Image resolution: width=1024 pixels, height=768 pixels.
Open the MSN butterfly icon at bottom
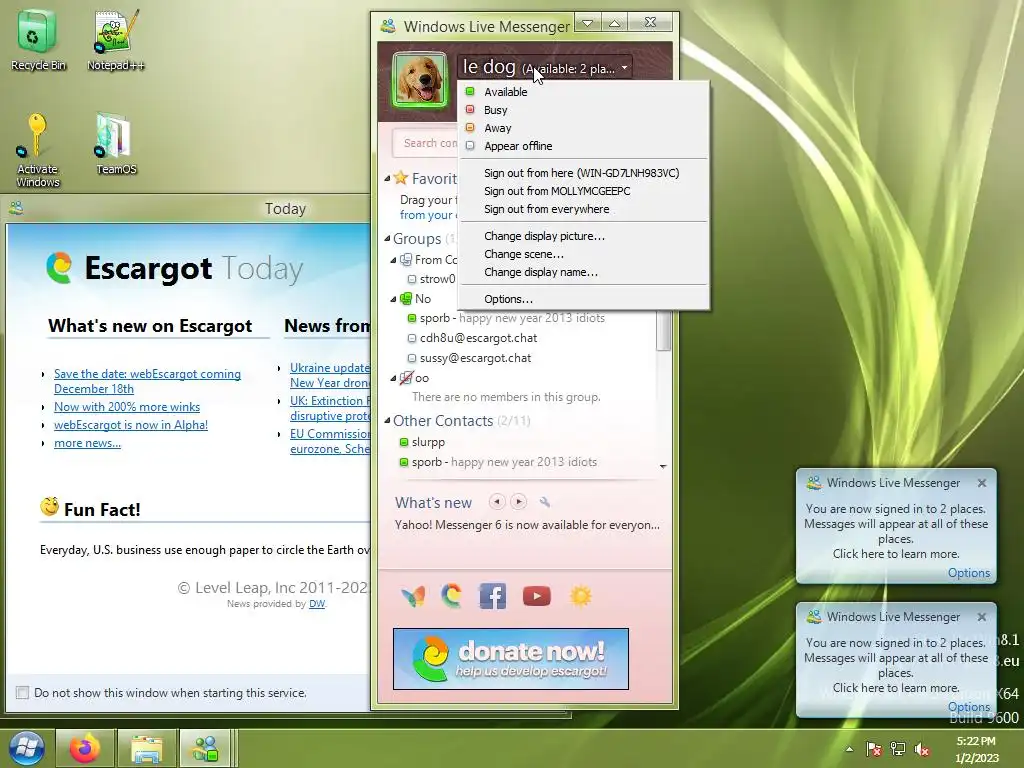(413, 596)
